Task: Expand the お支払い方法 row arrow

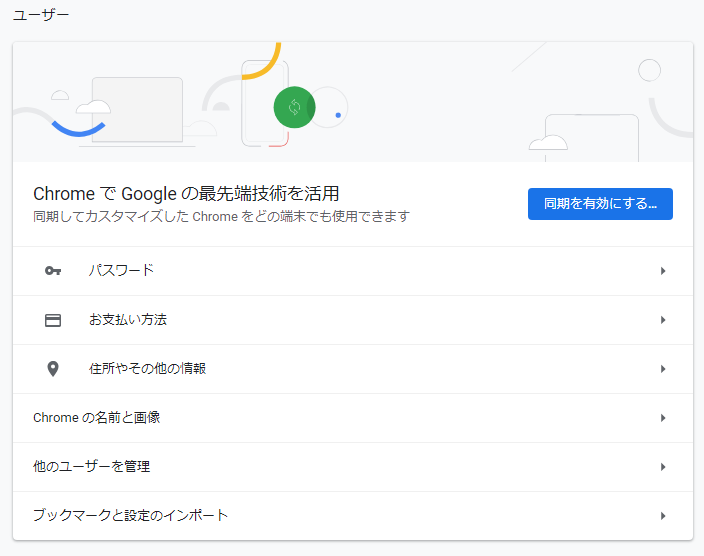Action: coord(663,320)
